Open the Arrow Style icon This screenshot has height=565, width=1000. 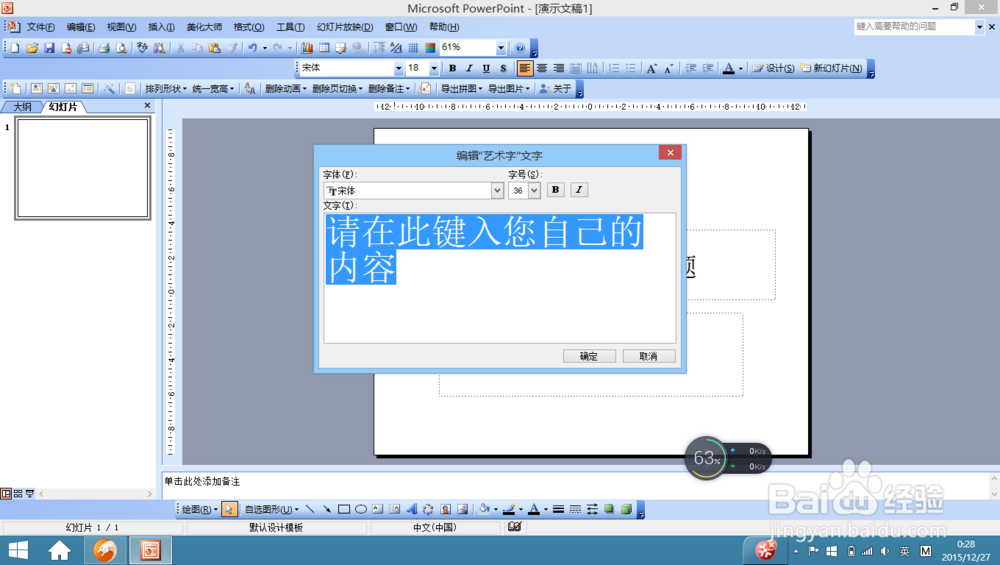tap(592, 509)
